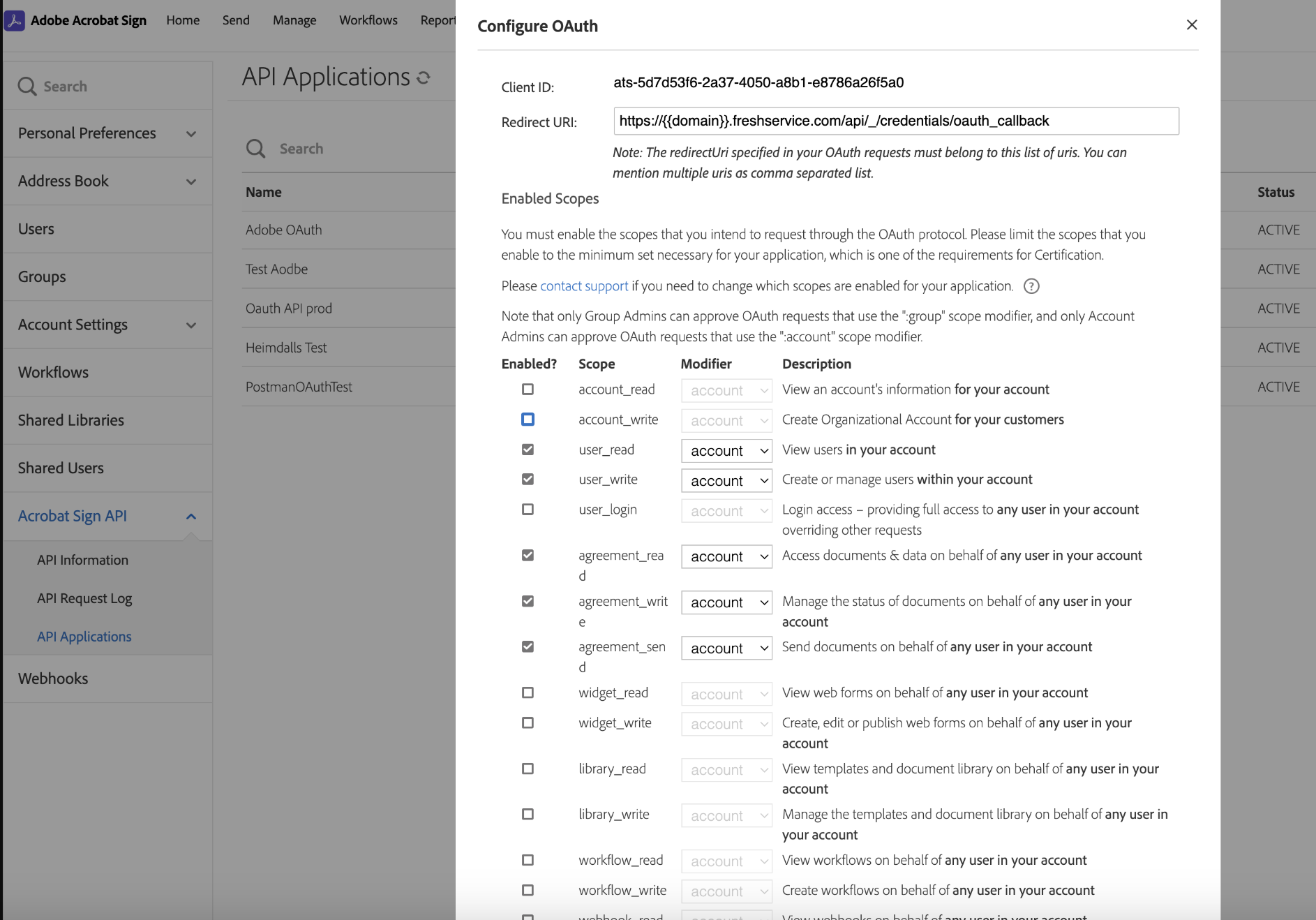Viewport: 1316px width, 920px height.
Task: Select the Oauth API prod application row
Action: (x=349, y=308)
